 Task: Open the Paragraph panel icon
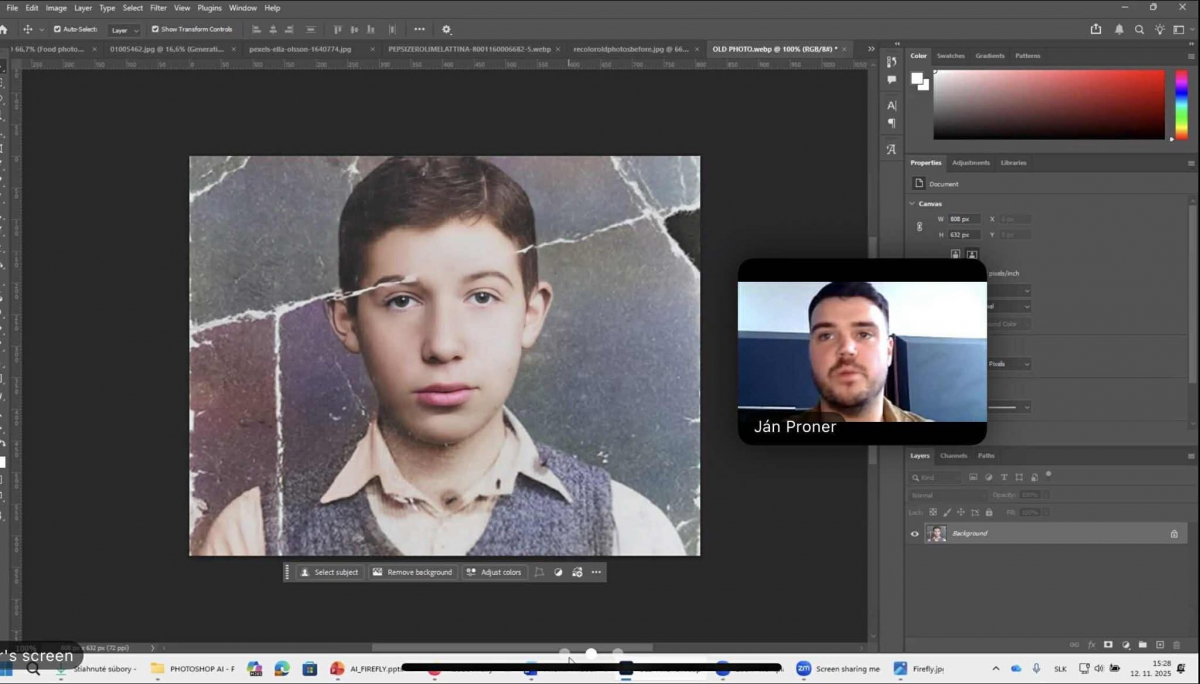(x=891, y=124)
